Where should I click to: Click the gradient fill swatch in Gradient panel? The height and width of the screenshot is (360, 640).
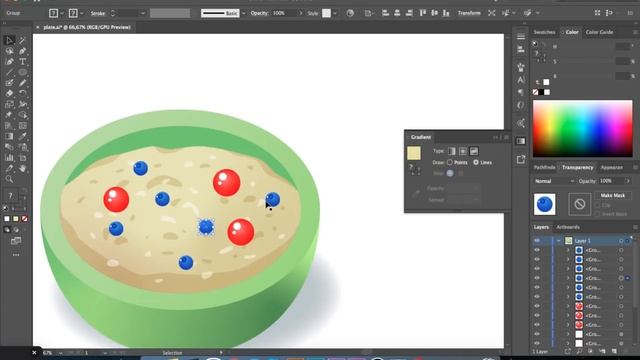pos(413,153)
